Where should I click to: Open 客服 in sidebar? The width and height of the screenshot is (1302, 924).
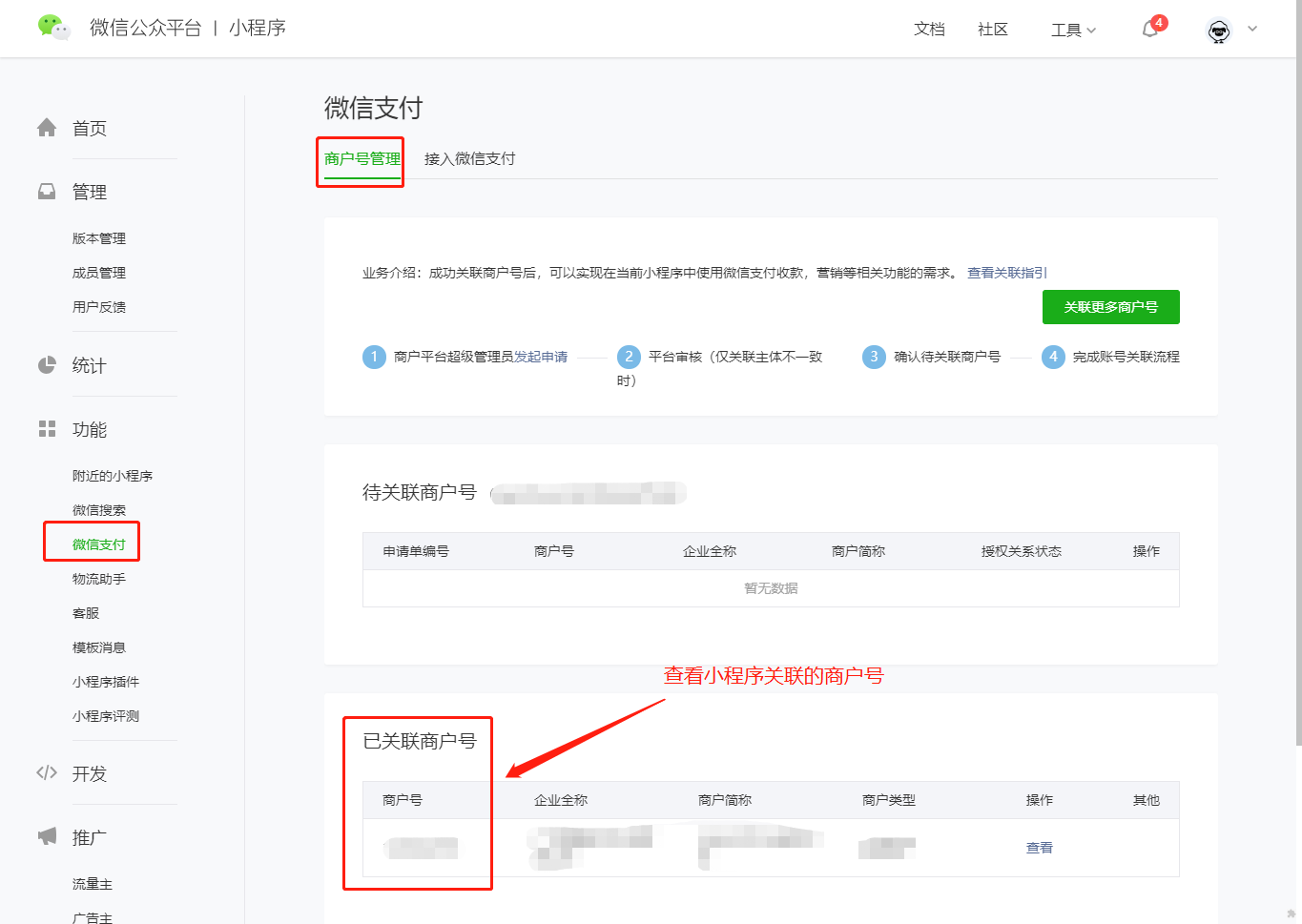(x=86, y=613)
